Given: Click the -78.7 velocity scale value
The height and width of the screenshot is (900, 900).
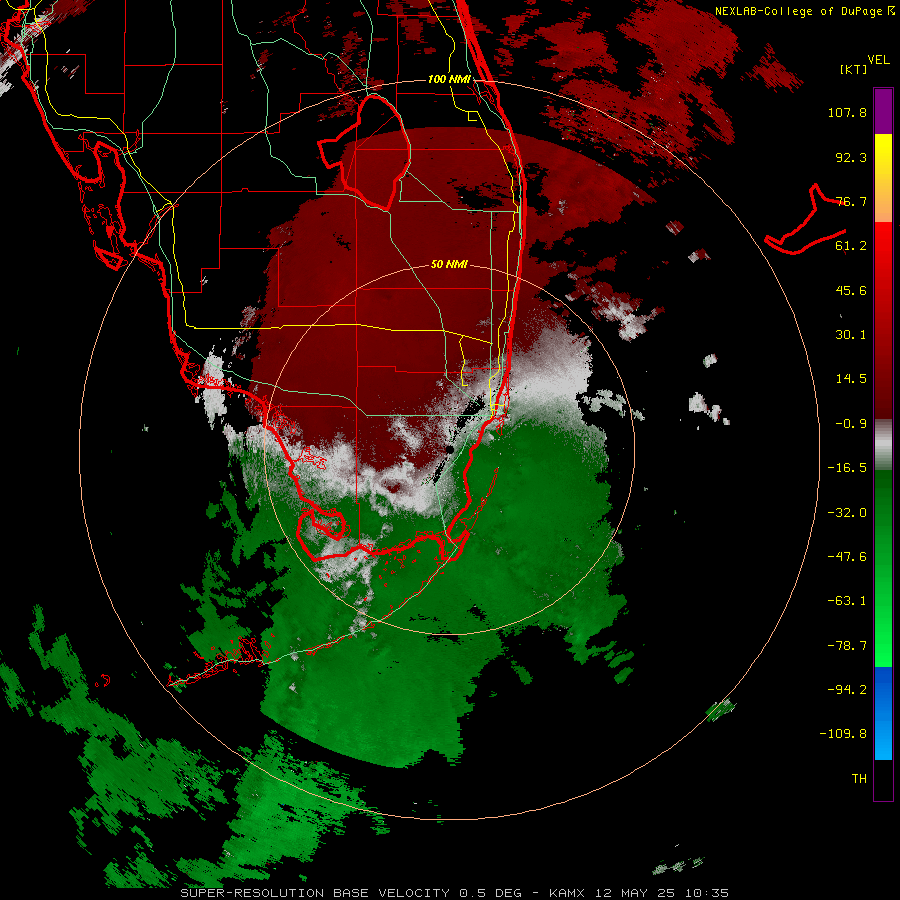Looking at the screenshot, I should tap(847, 646).
